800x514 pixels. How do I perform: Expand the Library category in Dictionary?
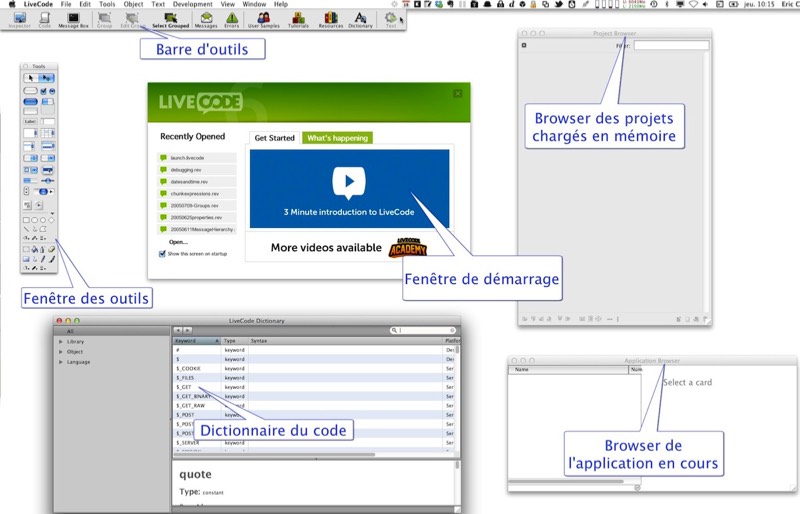[61, 342]
